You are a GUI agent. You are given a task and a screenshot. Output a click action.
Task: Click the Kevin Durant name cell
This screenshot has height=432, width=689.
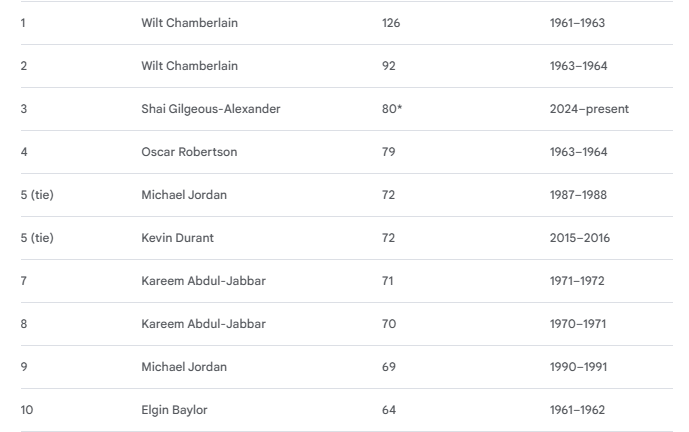(x=177, y=238)
